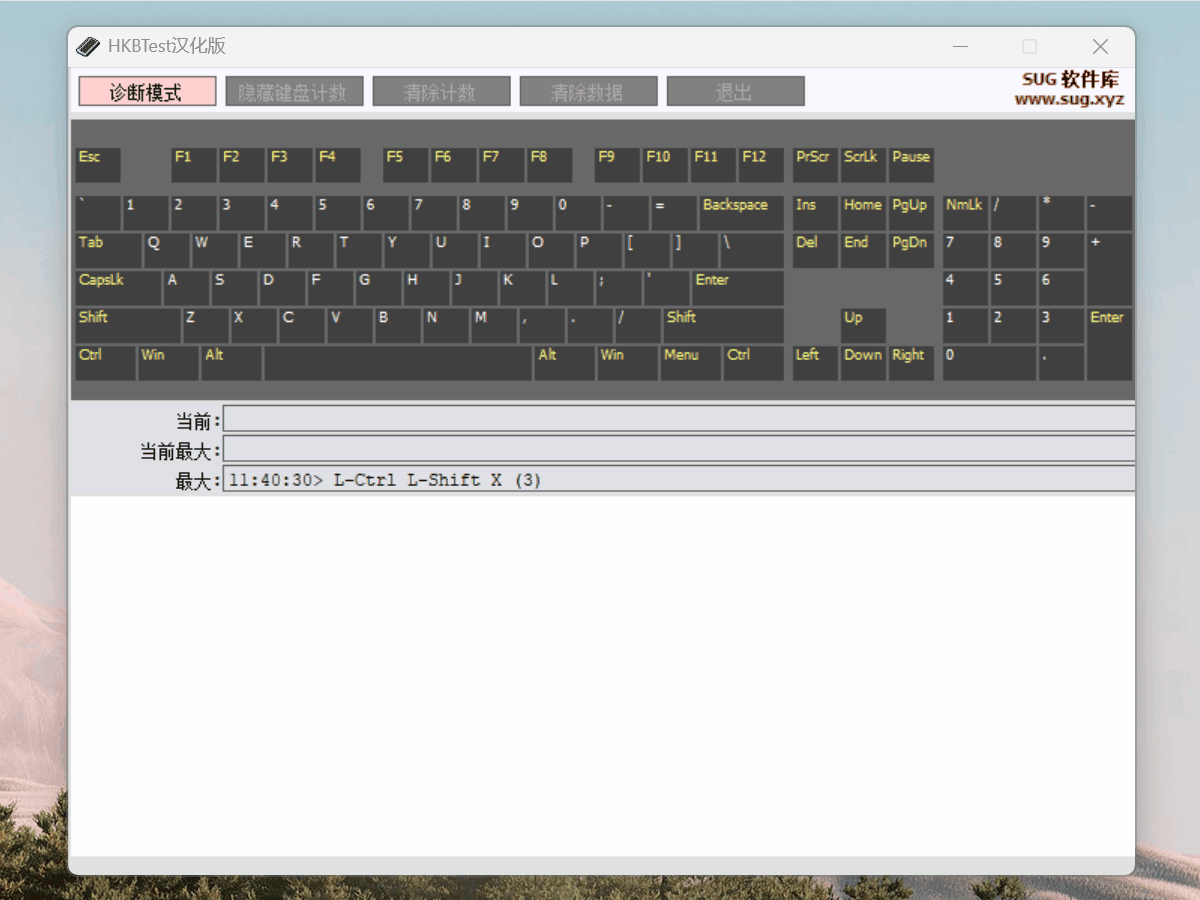Click the 退出 exit button
This screenshot has height=900, width=1200.
tap(735, 92)
